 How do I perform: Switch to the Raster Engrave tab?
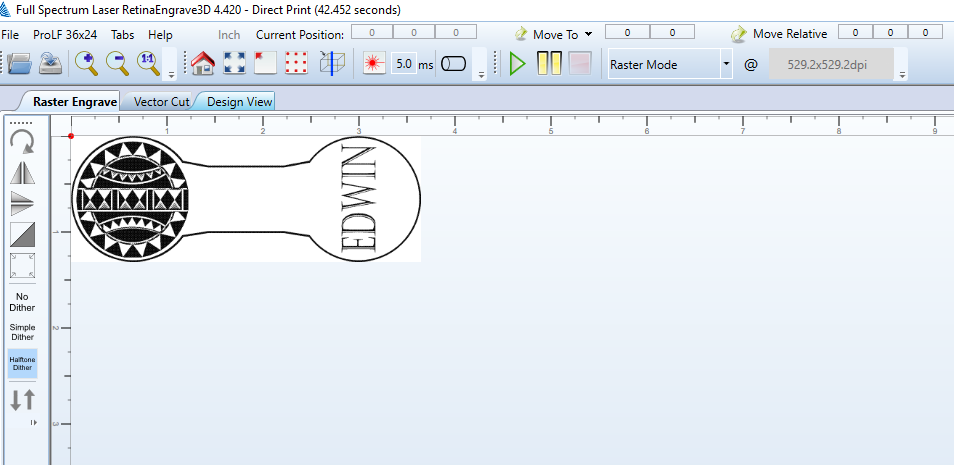(74, 102)
